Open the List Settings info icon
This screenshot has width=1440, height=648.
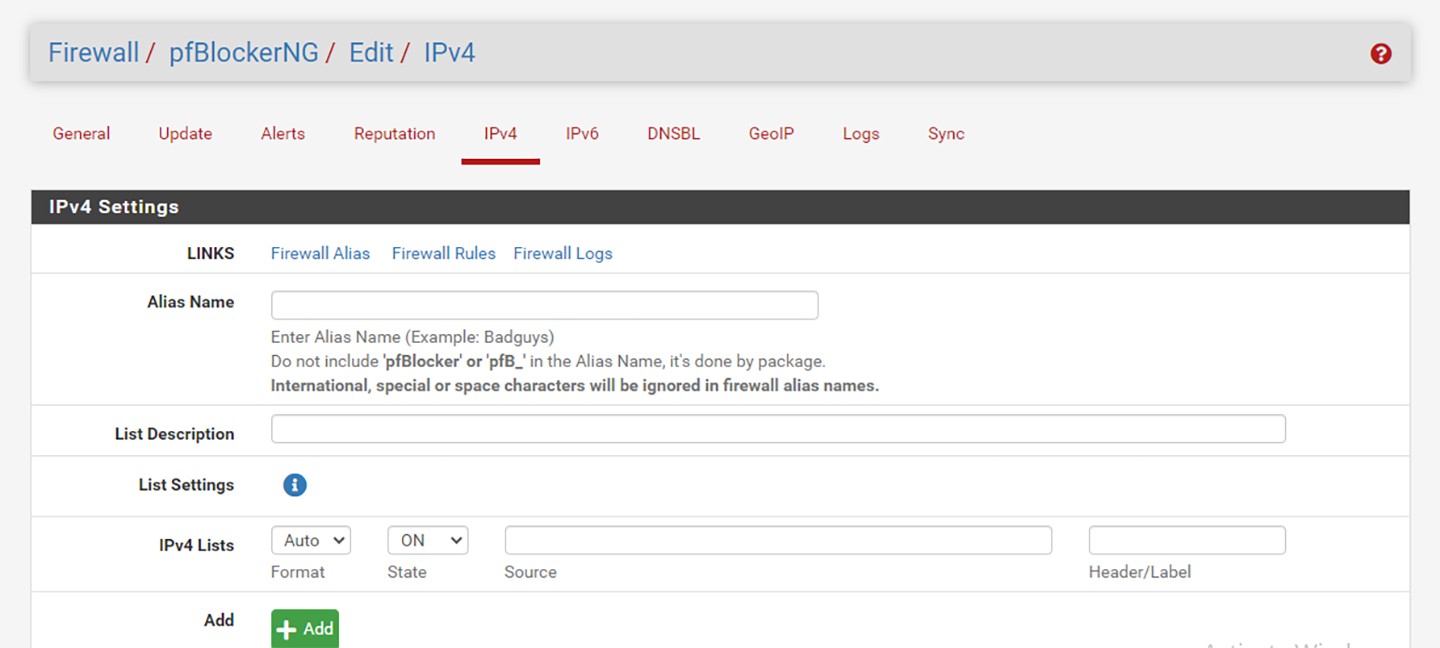tap(294, 485)
